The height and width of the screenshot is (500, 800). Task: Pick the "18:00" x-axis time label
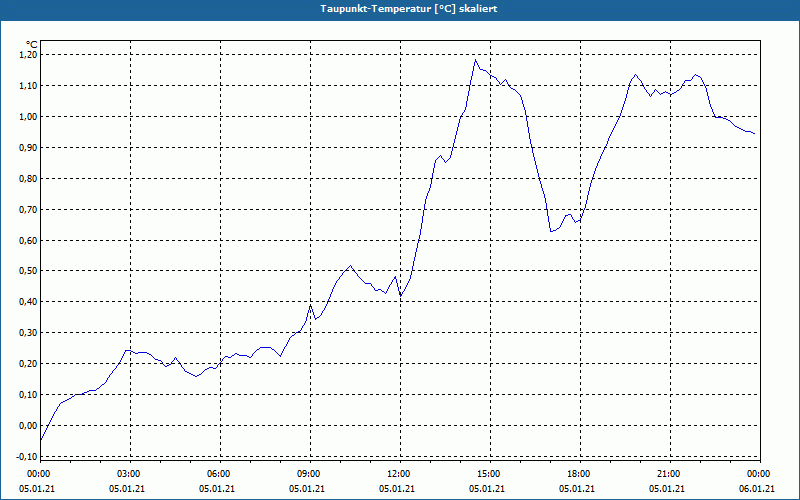click(x=577, y=474)
